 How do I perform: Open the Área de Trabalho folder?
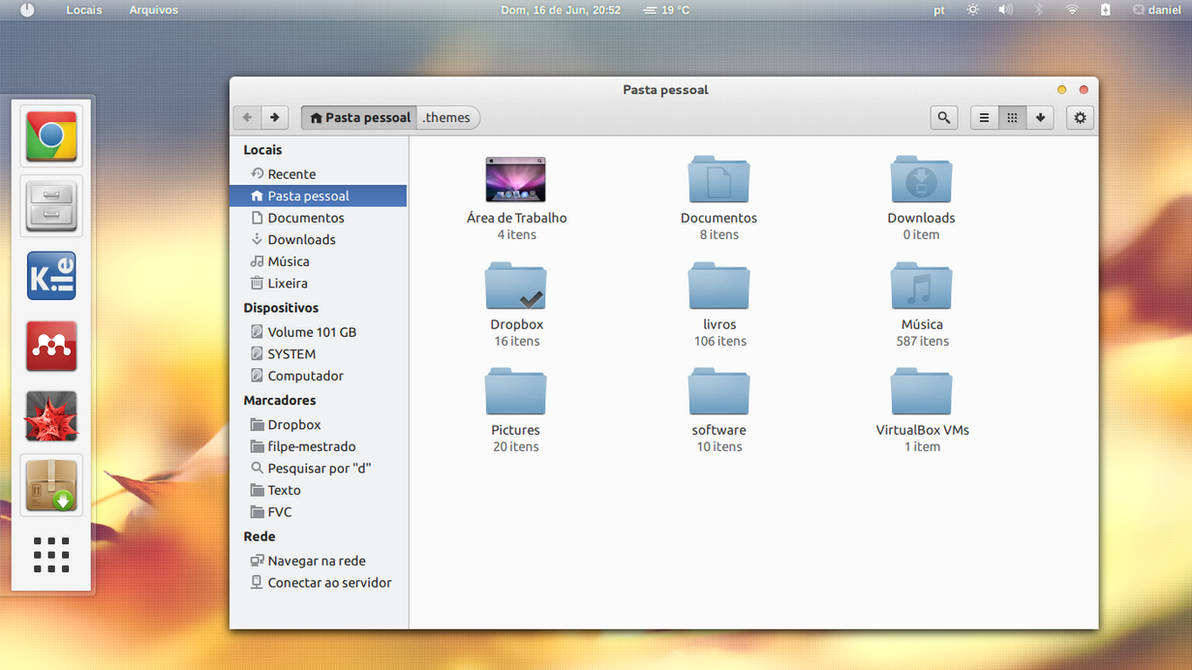coord(515,179)
